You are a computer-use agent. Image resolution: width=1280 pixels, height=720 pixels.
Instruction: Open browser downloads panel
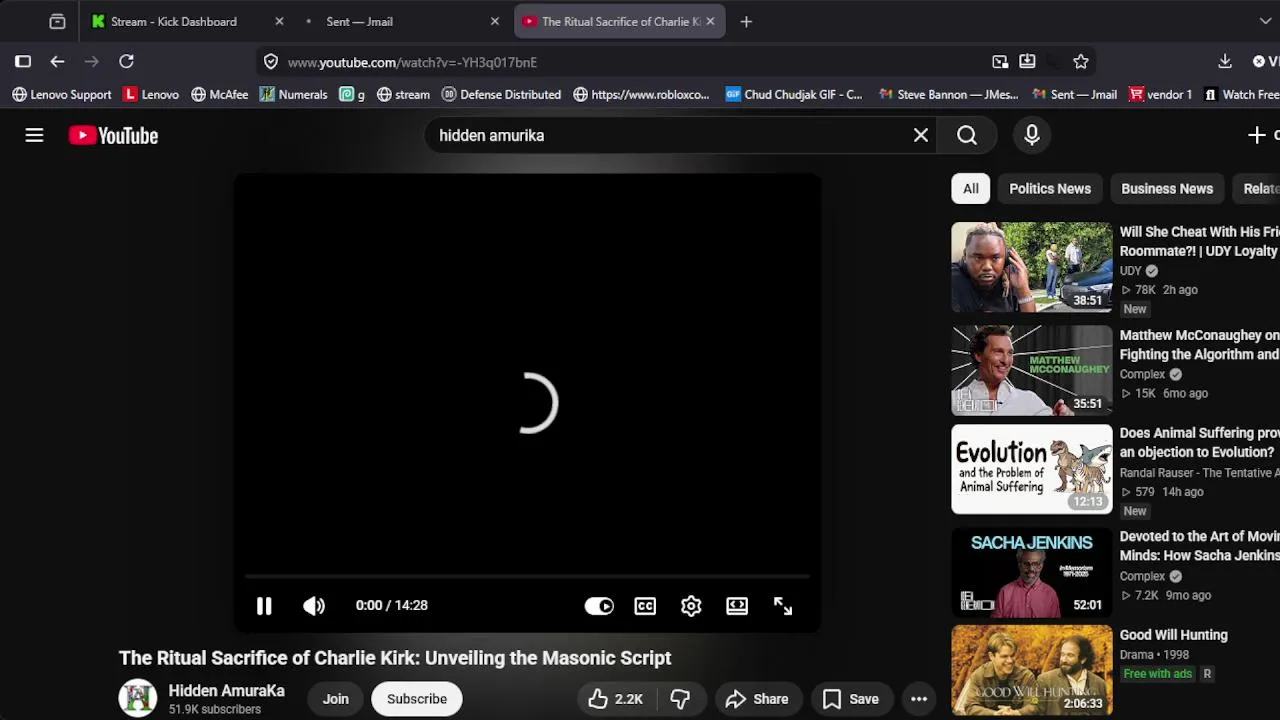point(1225,62)
